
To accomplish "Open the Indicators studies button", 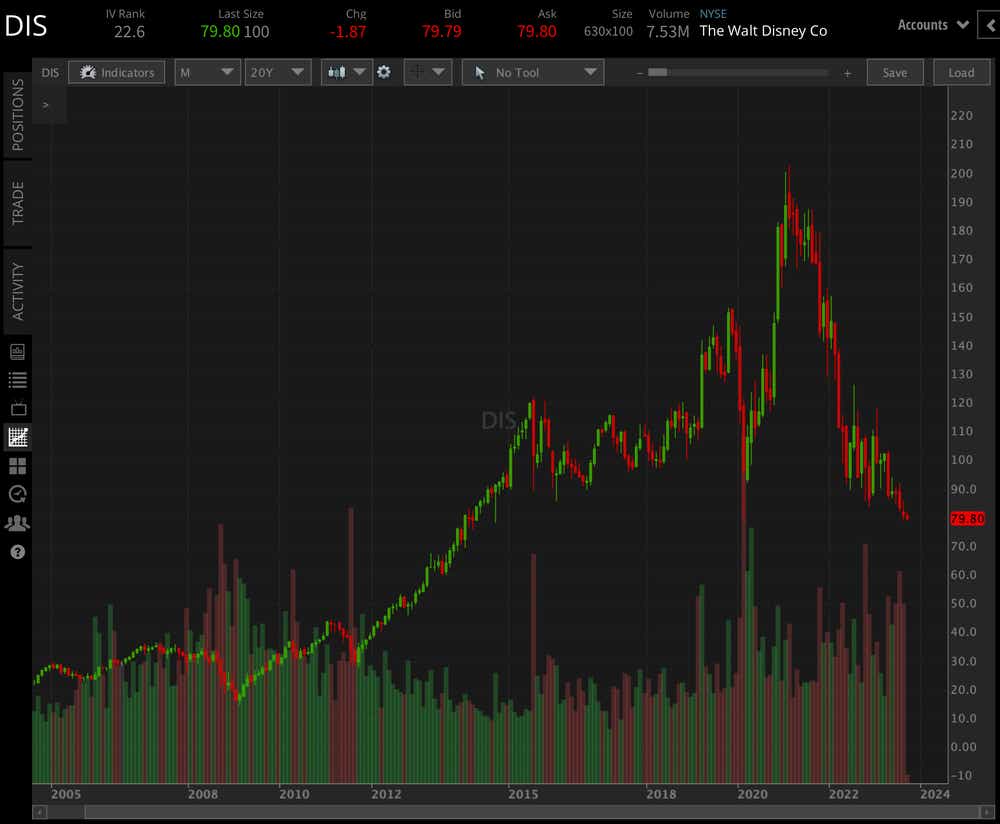I will (117, 73).
